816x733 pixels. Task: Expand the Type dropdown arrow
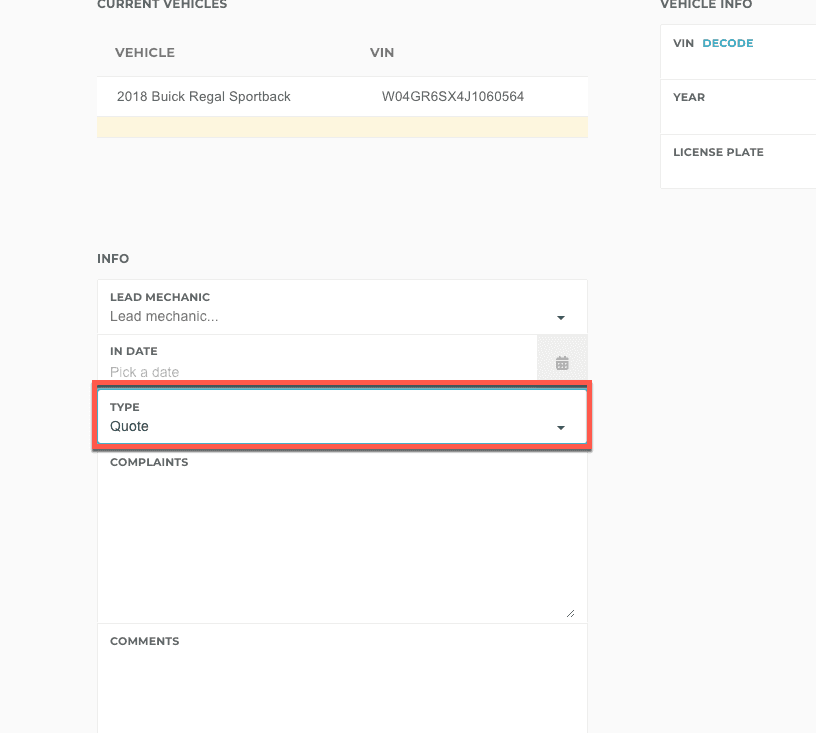[561, 428]
